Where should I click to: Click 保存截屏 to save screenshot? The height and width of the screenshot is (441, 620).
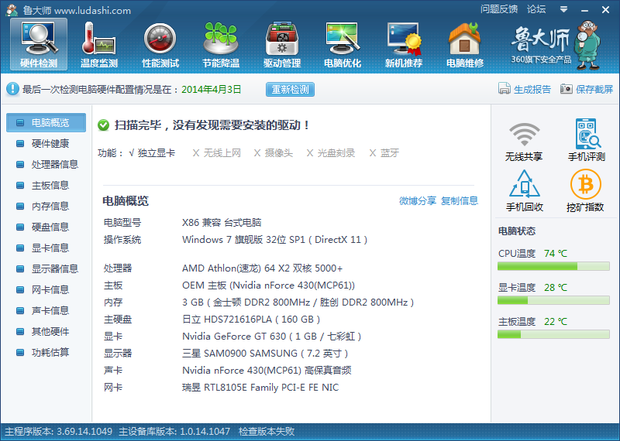click(587, 89)
